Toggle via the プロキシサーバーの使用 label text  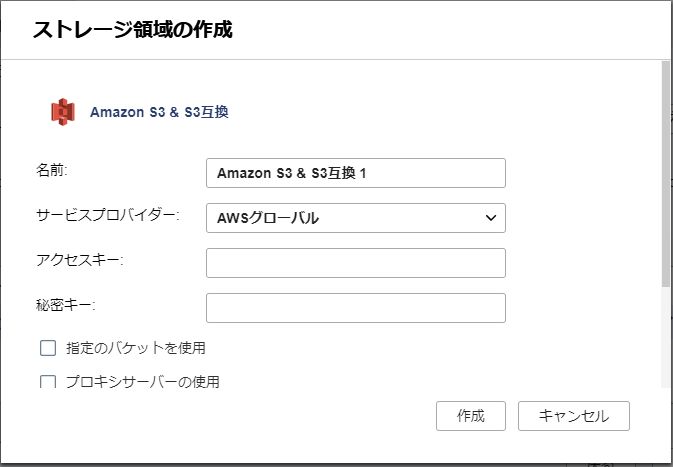pos(142,382)
